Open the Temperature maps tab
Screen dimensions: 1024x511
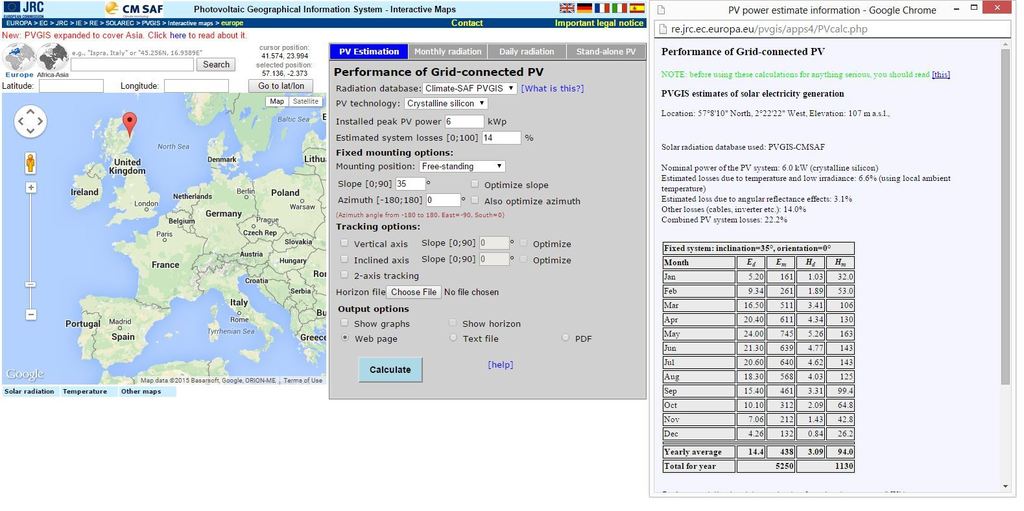(x=85, y=391)
